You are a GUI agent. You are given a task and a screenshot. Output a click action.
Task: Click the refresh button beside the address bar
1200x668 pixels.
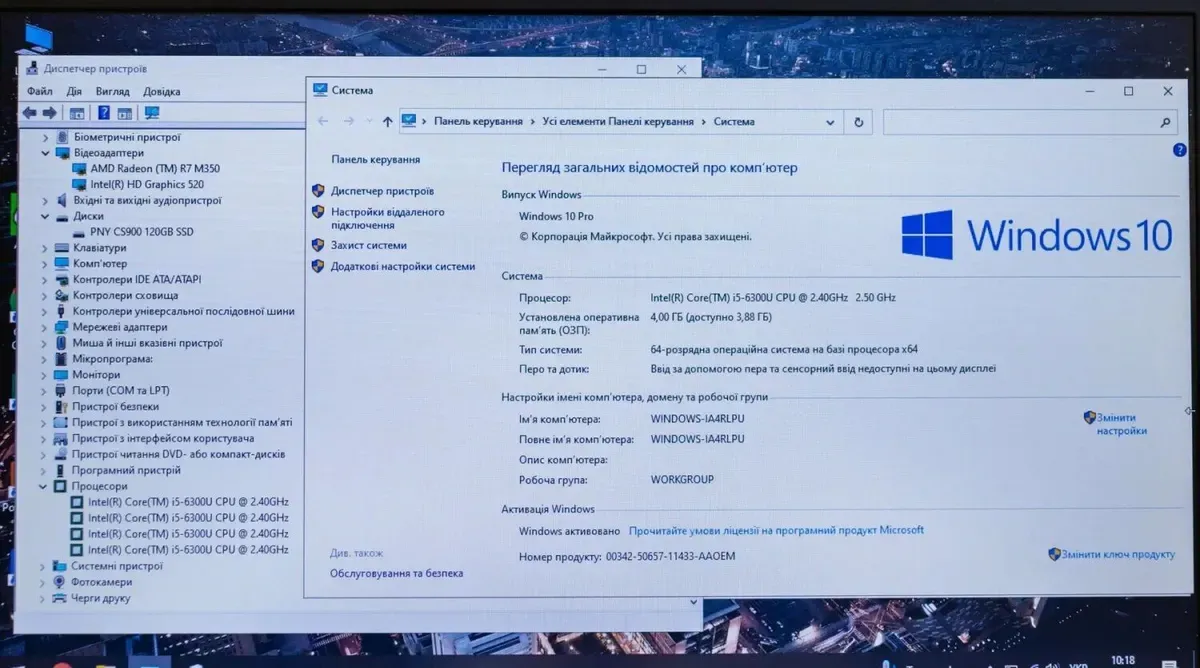pyautogui.click(x=858, y=122)
